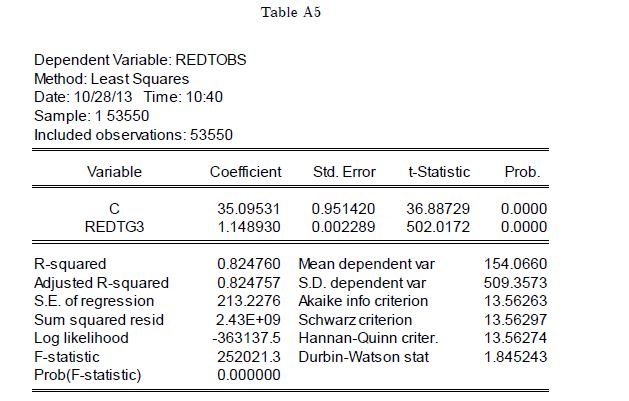Click the Included observations: 53550 line

click(x=133, y=134)
